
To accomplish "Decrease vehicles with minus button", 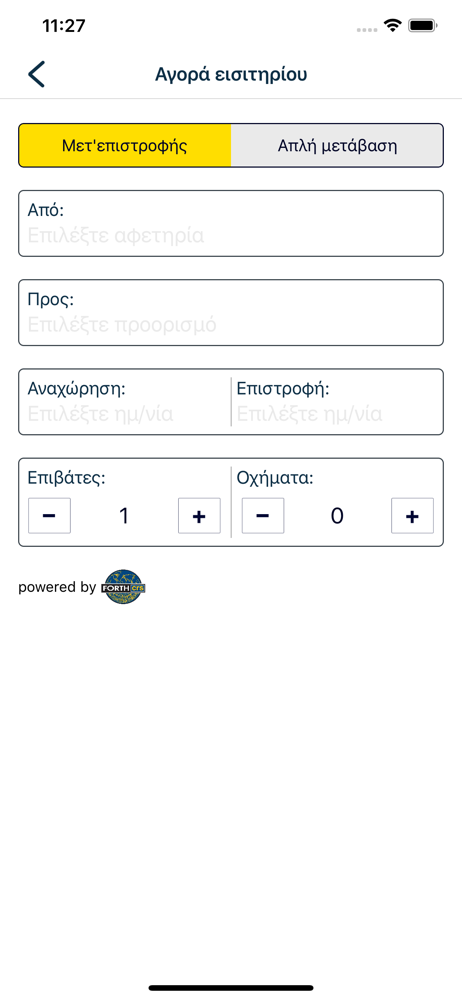I will click(263, 515).
